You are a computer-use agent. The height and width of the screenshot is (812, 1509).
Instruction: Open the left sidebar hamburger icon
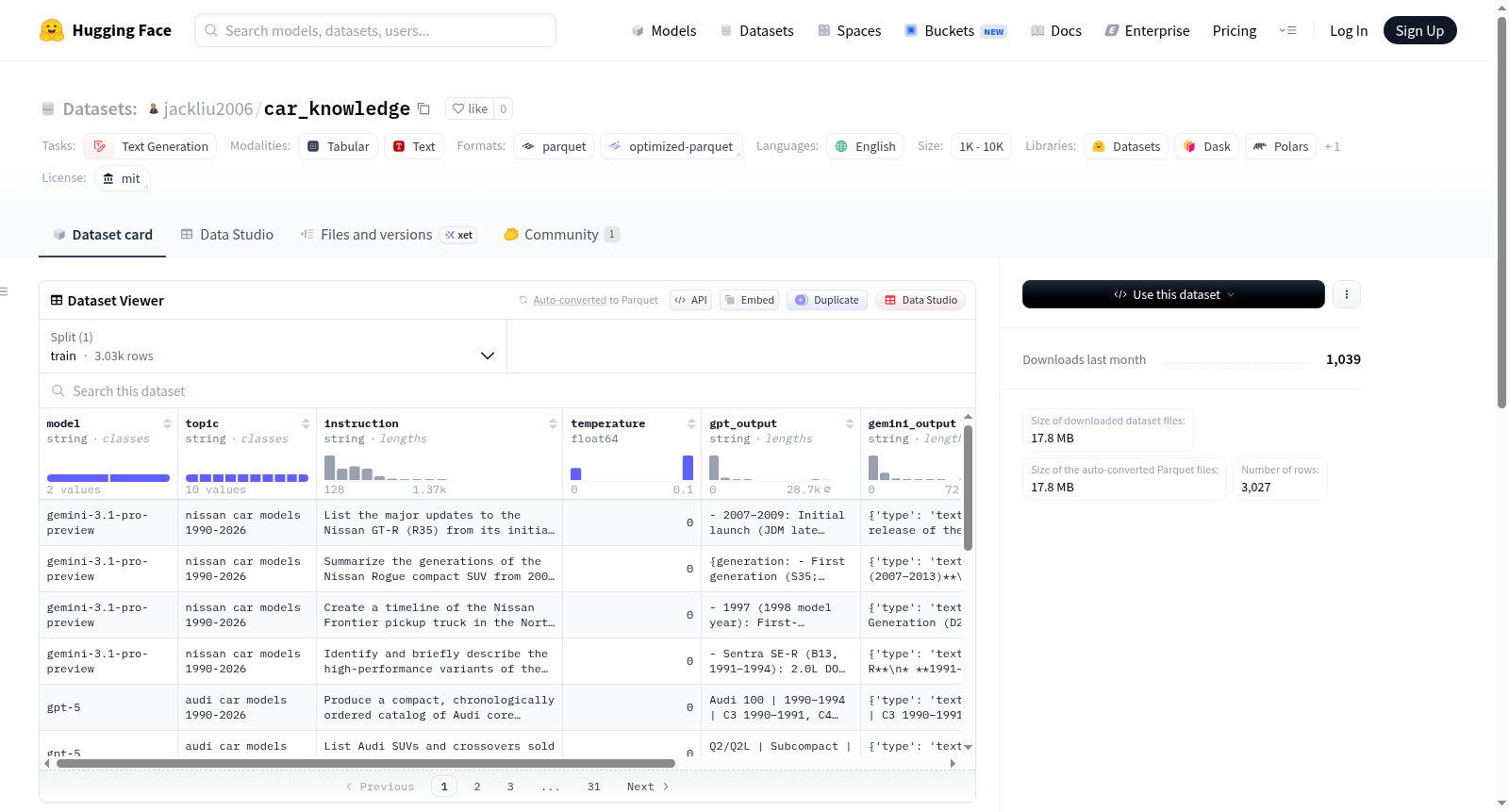click(4, 291)
